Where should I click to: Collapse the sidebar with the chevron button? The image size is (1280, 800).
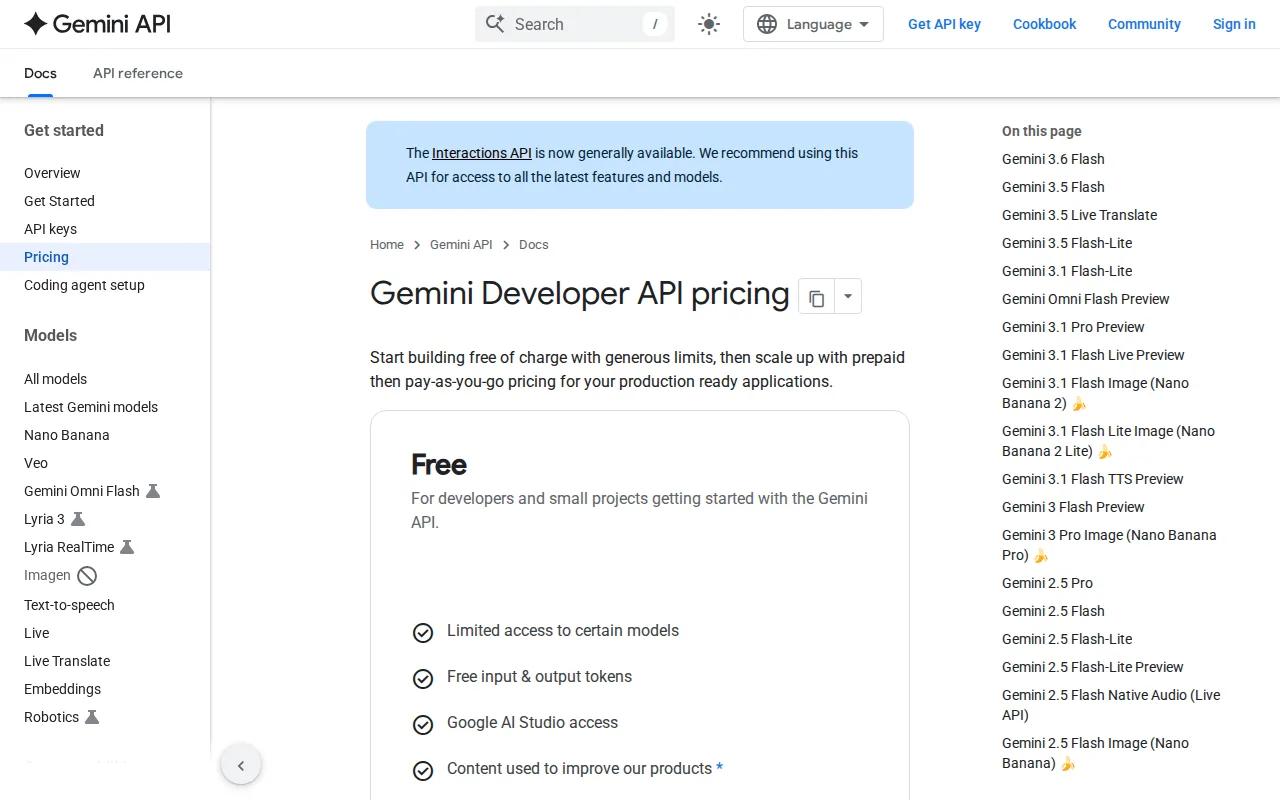tap(241, 766)
